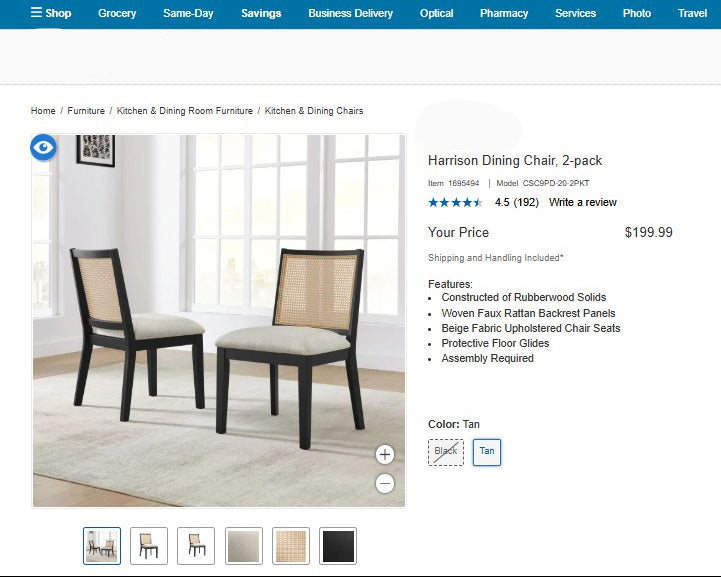721x577 pixels.
Task: Select the crossed-out Black color option
Action: 446,452
